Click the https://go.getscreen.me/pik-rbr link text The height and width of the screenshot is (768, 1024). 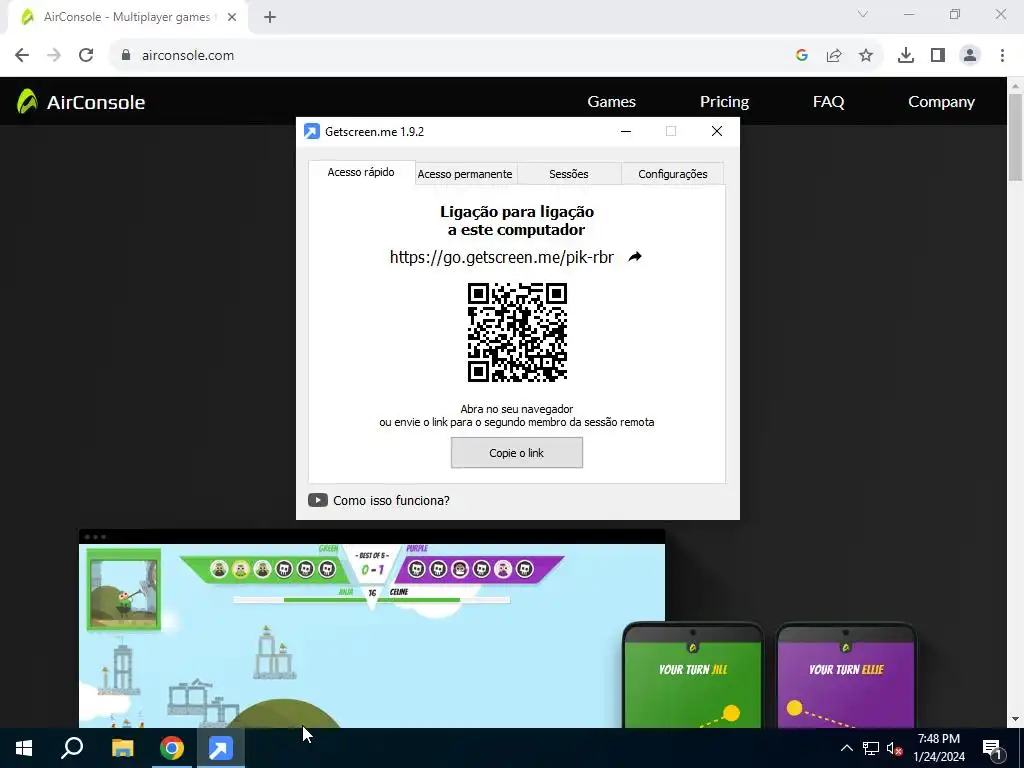(502, 257)
